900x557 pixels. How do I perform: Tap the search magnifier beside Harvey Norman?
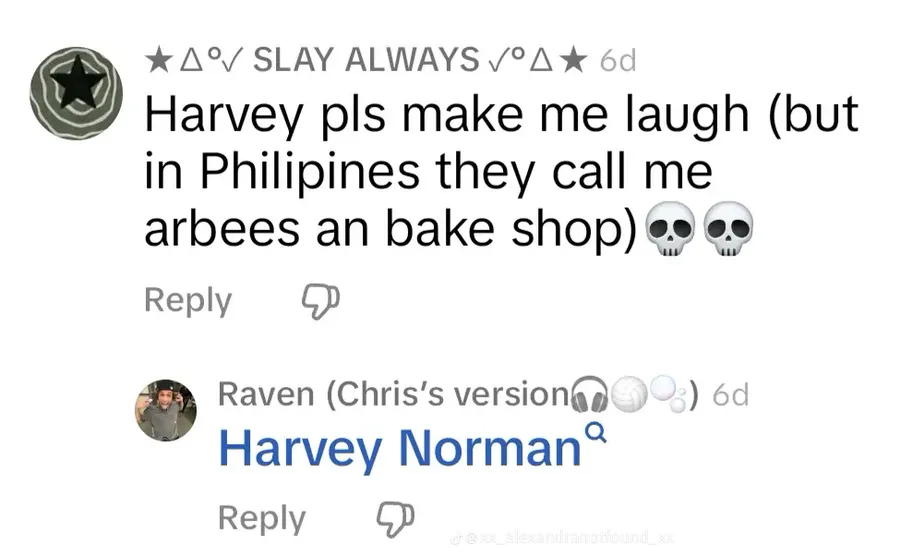pyautogui.click(x=597, y=432)
